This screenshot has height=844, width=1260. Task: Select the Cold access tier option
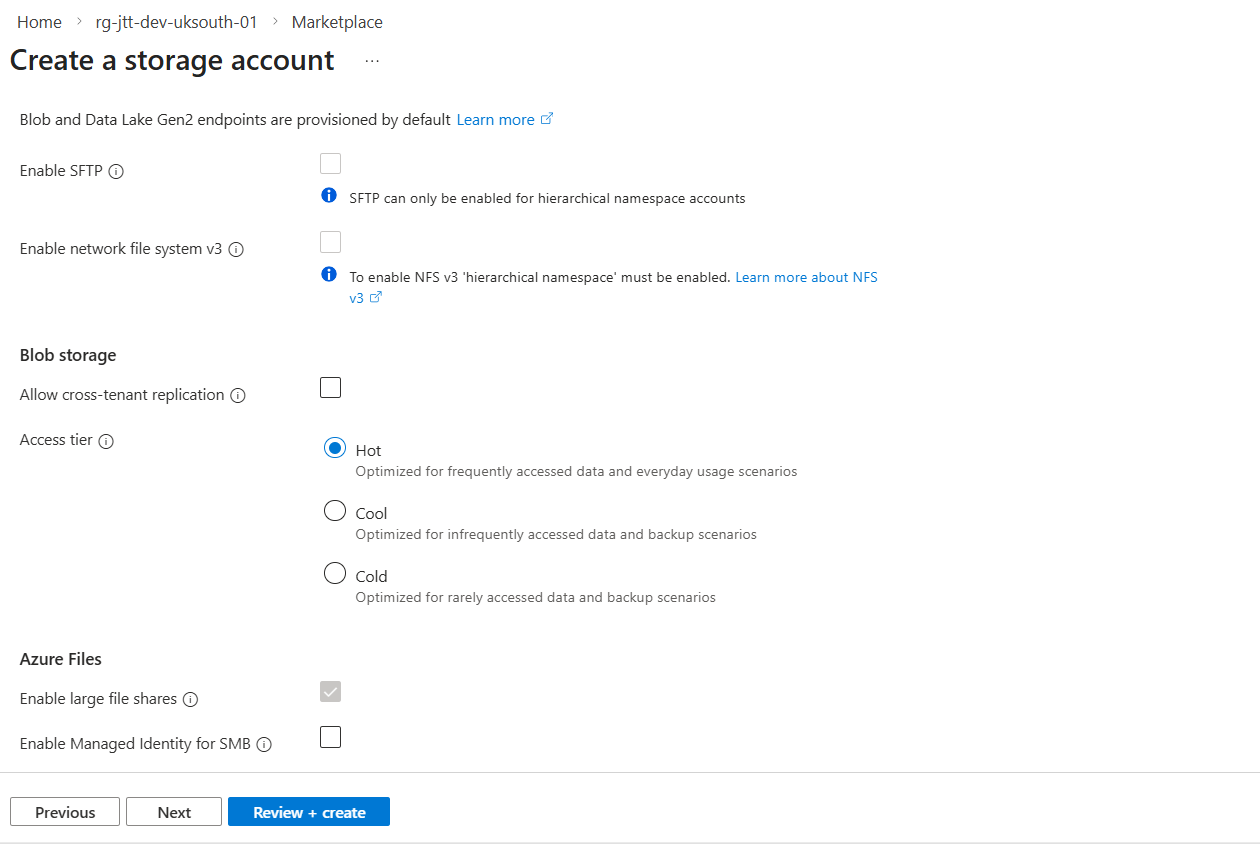(335, 574)
